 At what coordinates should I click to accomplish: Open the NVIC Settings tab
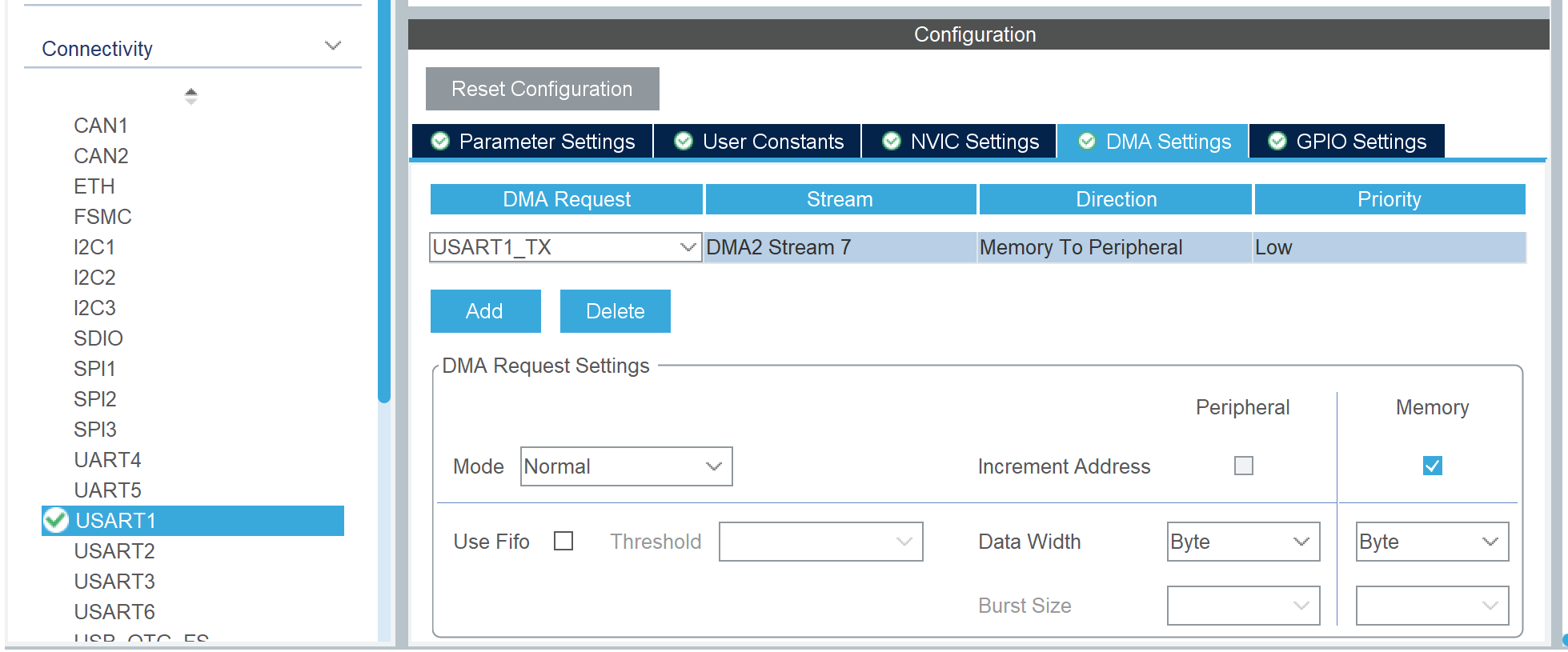pyautogui.click(x=959, y=142)
